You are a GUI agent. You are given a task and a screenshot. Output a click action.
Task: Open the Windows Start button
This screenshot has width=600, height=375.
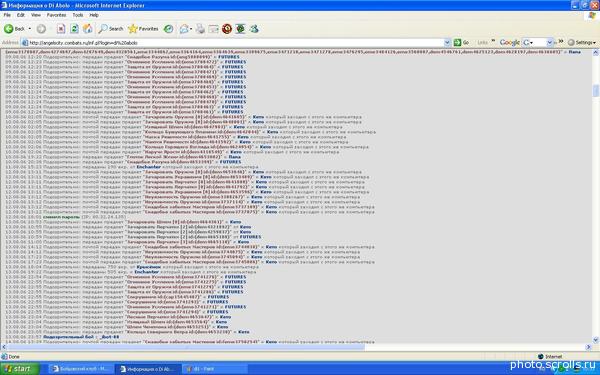[x=19, y=369]
